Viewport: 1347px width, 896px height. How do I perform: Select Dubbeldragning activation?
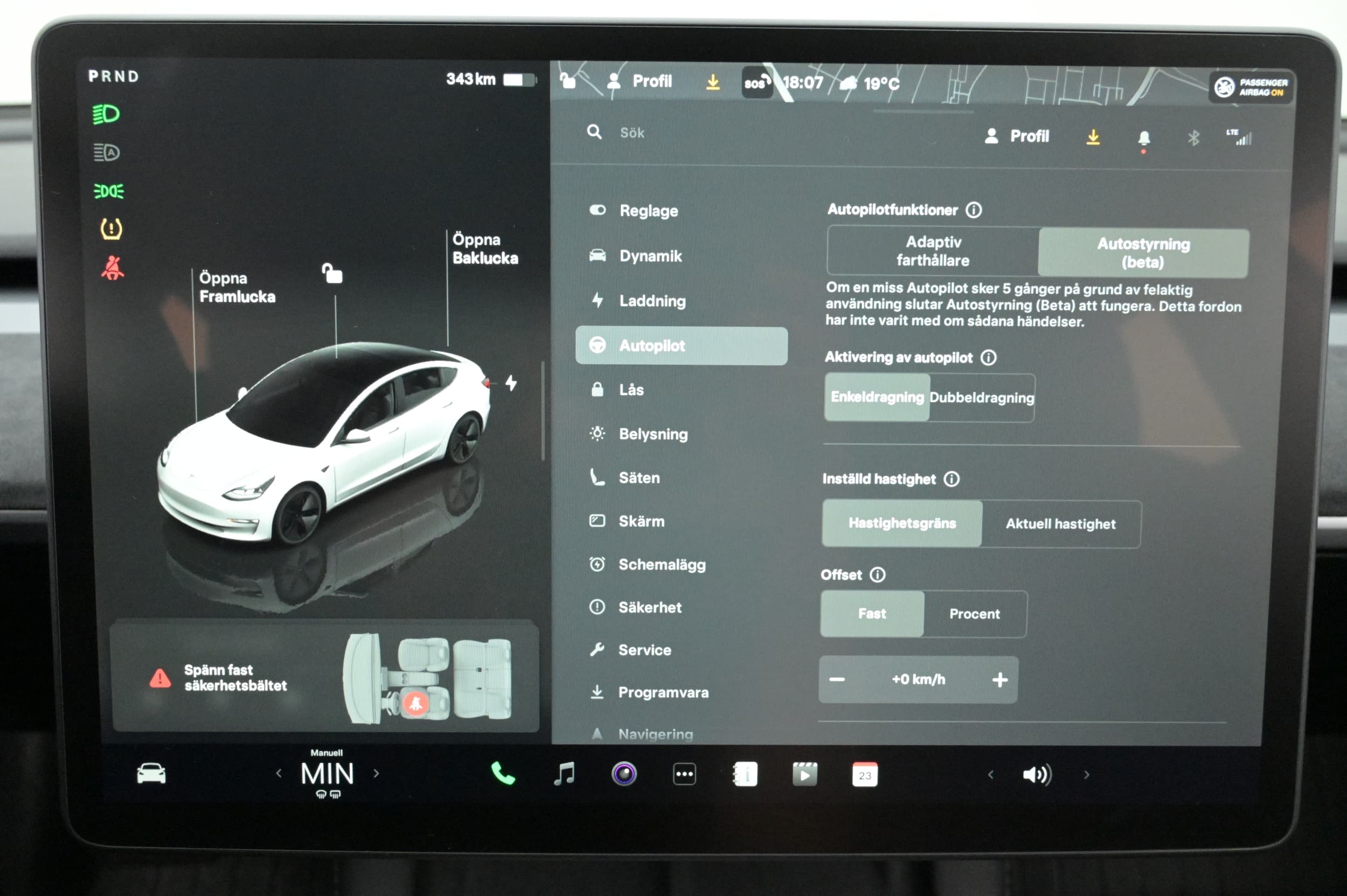pos(982,398)
